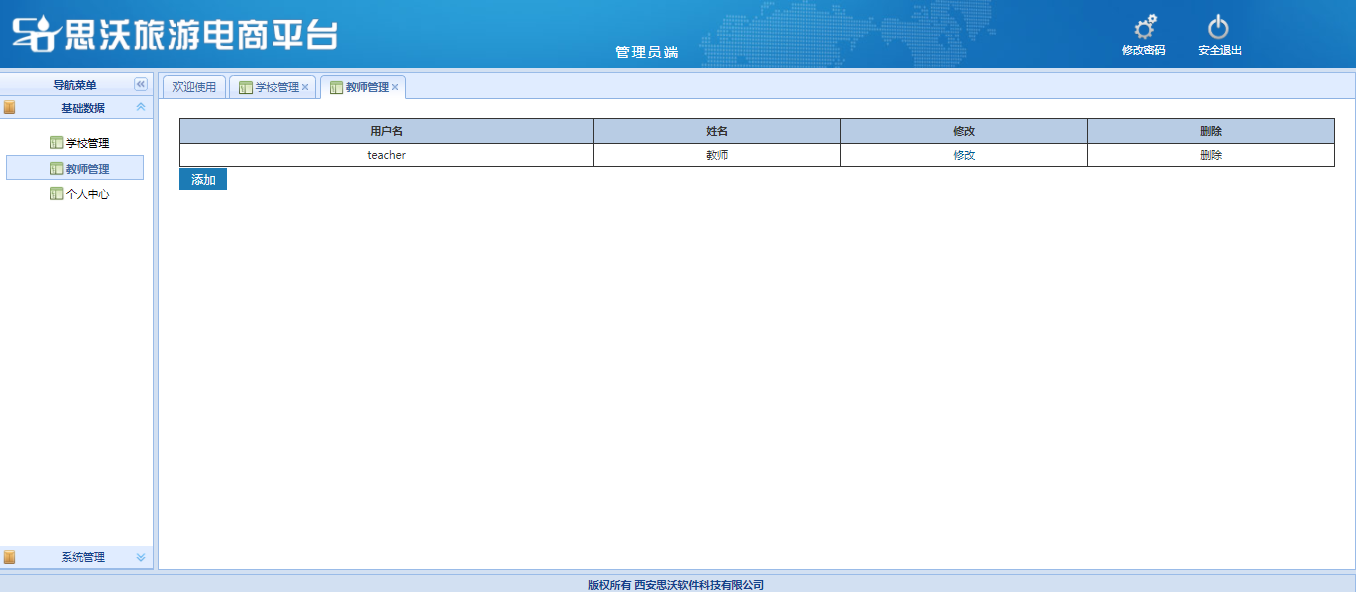Click the 用户名 column header
This screenshot has height=592, width=1356.
pos(386,131)
